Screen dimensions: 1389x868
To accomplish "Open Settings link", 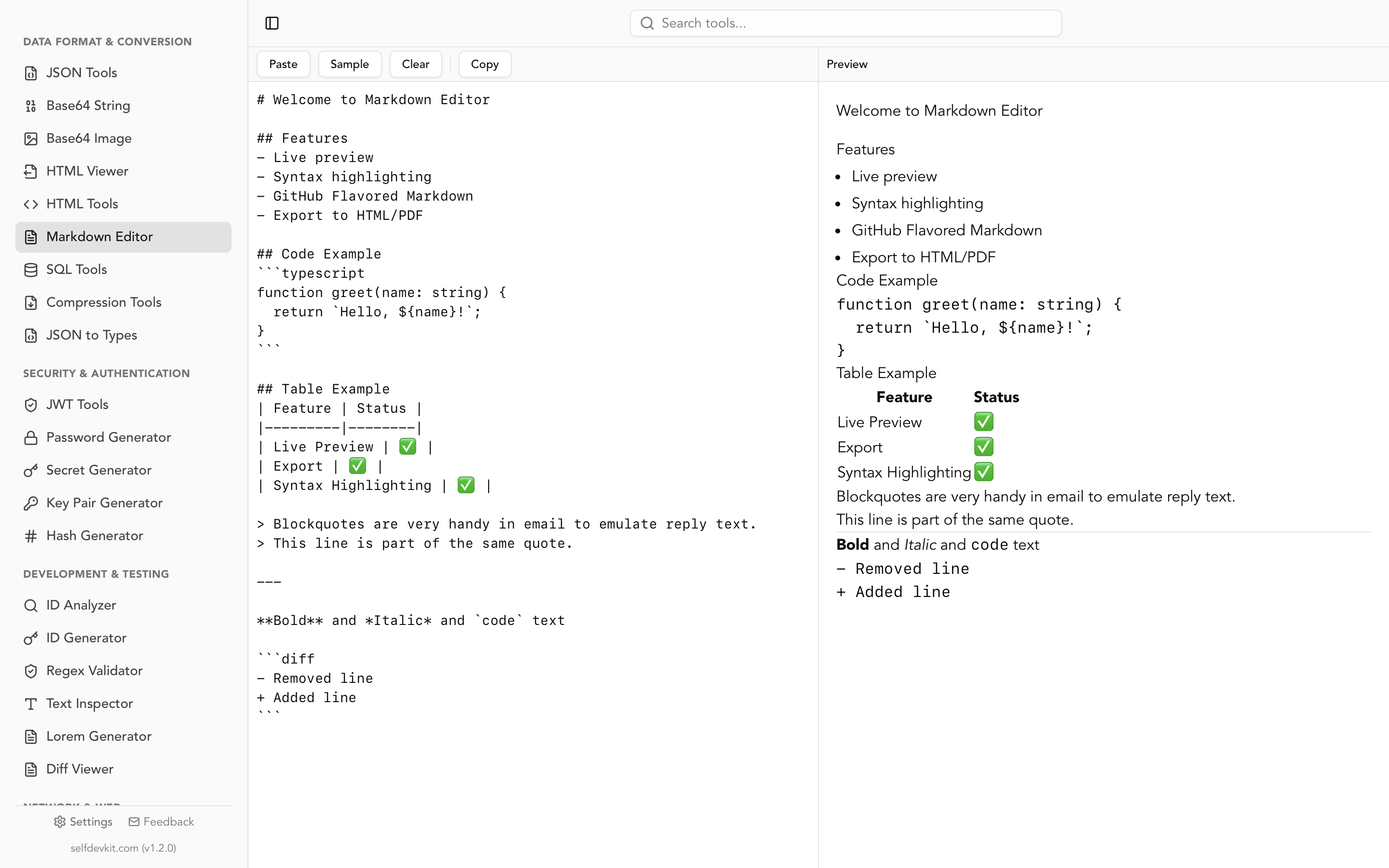I will (x=83, y=822).
